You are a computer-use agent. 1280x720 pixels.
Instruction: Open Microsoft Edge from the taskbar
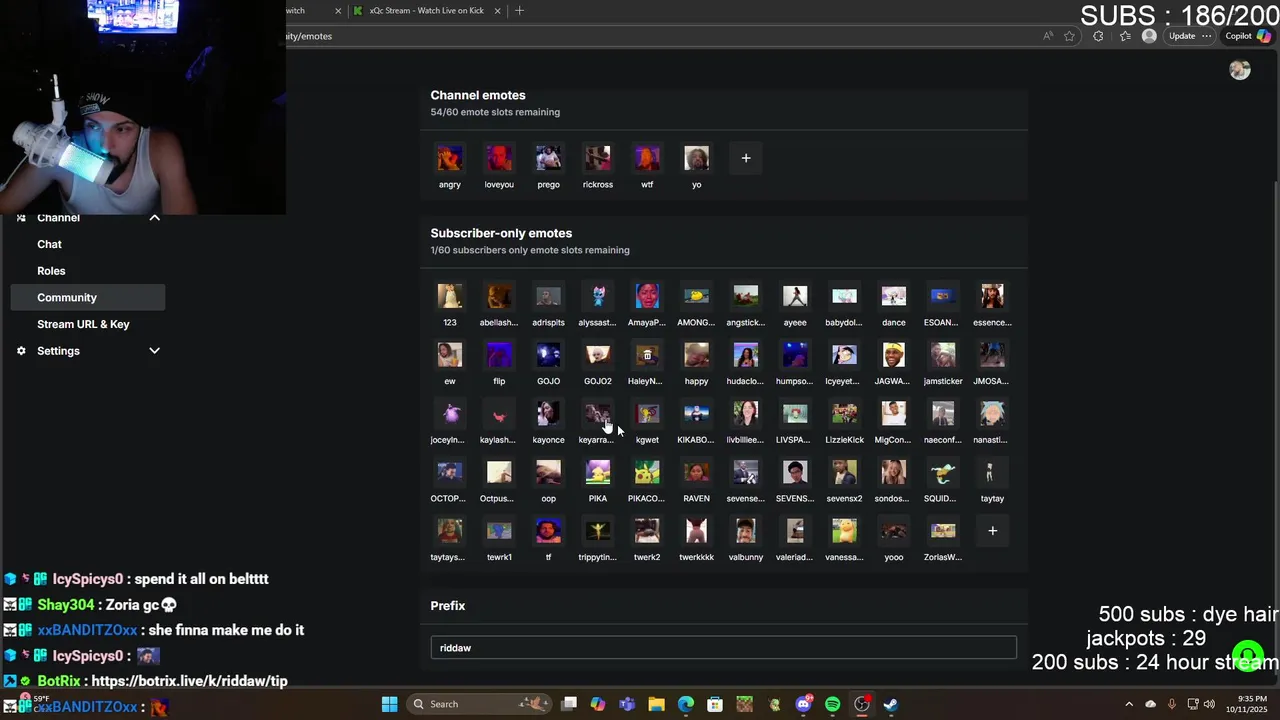click(686, 704)
